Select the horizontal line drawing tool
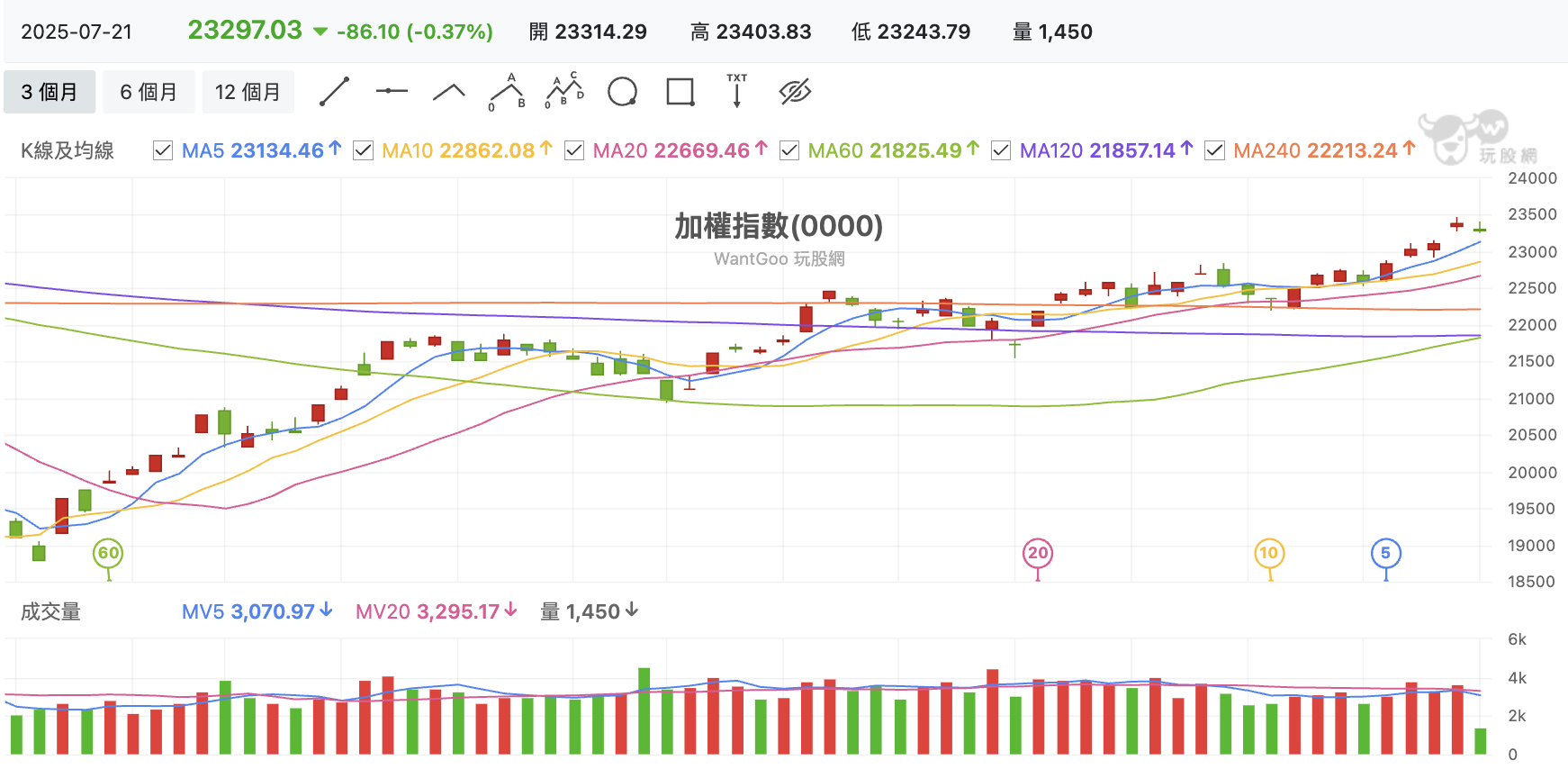The width and height of the screenshot is (1568, 769). [x=392, y=91]
